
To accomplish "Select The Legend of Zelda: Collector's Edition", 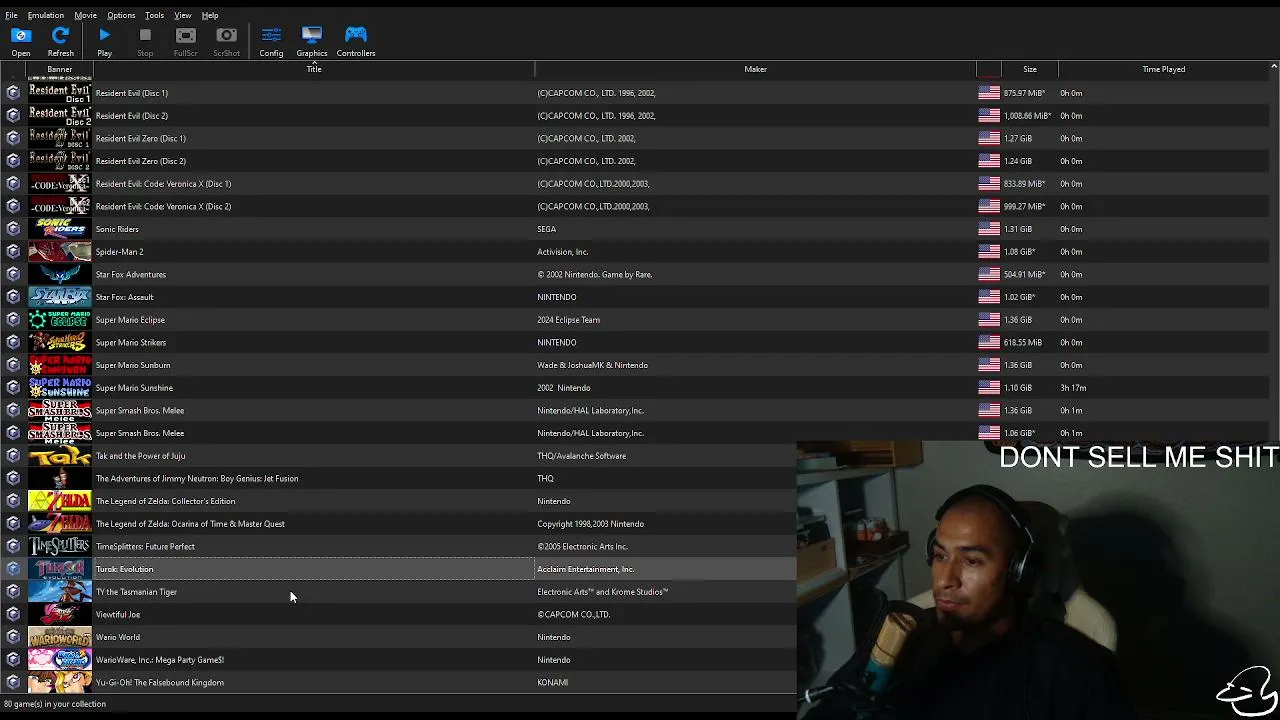I will coord(166,501).
